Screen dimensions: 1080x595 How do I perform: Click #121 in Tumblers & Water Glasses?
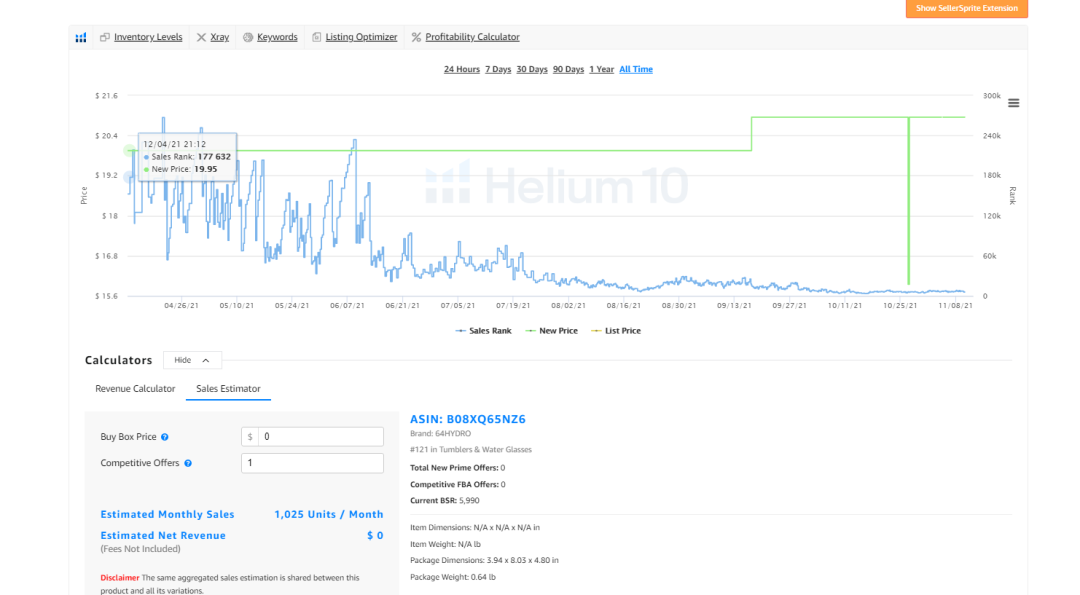click(x=471, y=450)
